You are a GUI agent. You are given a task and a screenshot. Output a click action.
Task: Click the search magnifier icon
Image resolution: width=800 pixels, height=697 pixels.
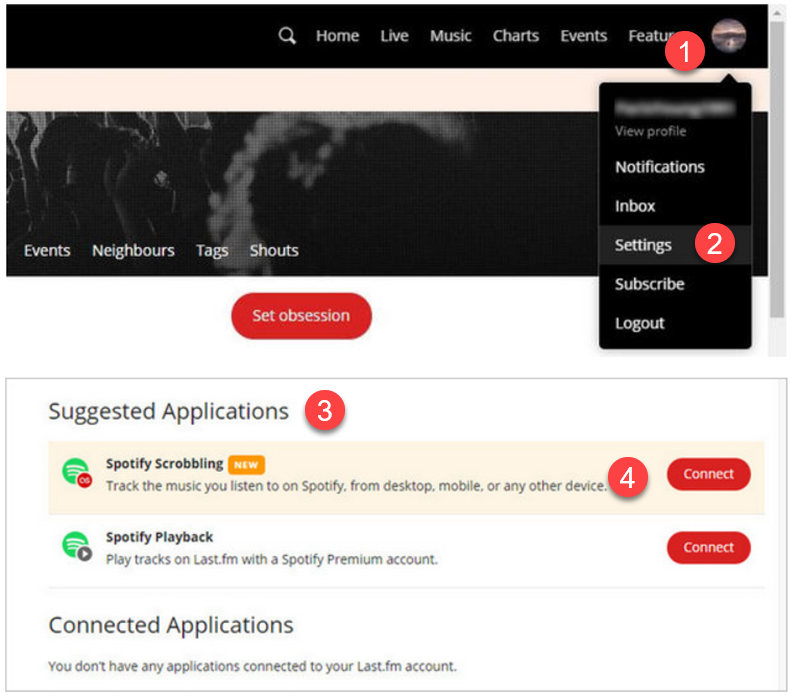tap(287, 36)
